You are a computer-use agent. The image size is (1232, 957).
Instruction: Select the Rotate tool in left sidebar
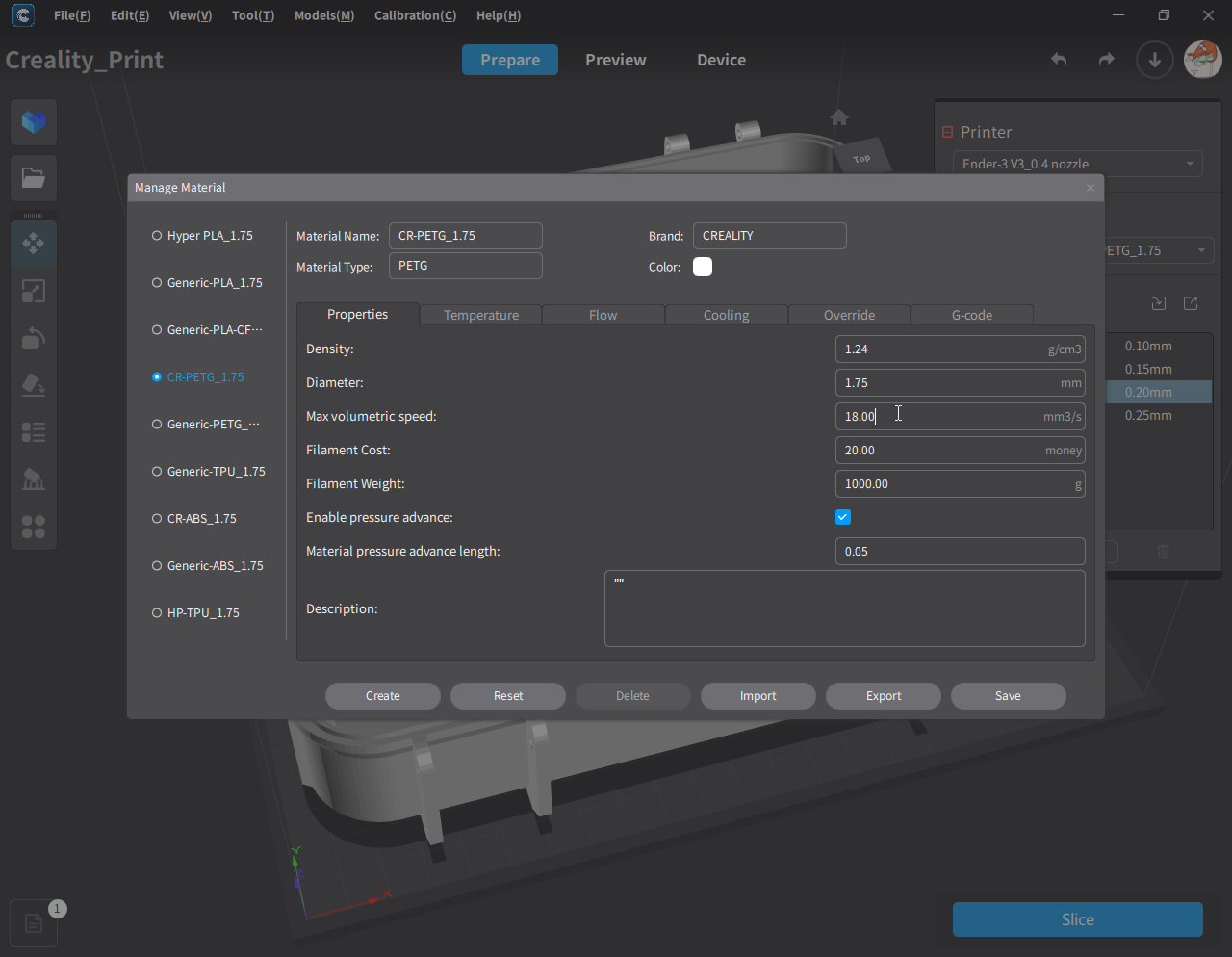point(34,338)
